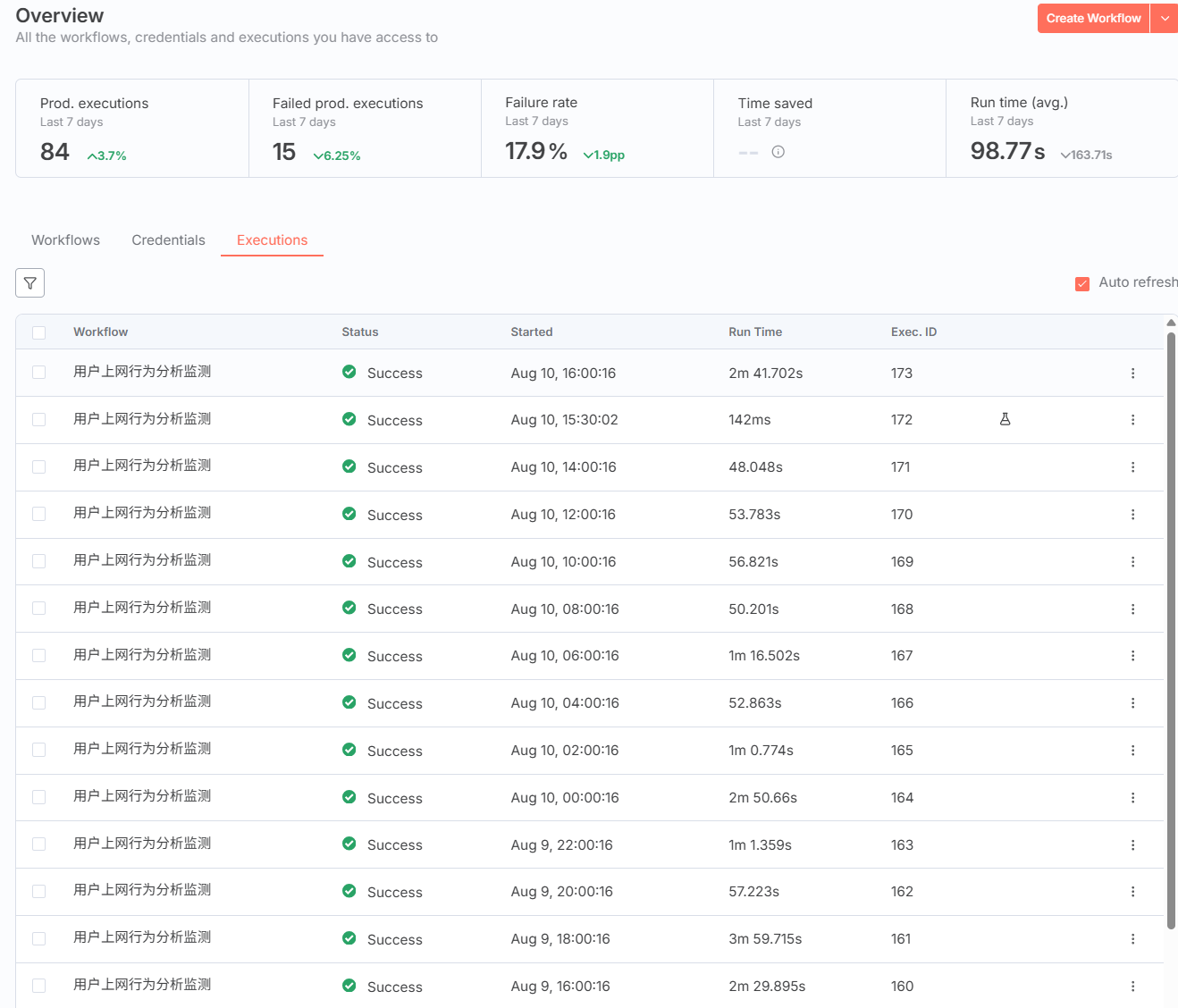Expand the Create Workflow dropdown arrow
Viewport: 1178px width, 1008px height.
(1165, 19)
